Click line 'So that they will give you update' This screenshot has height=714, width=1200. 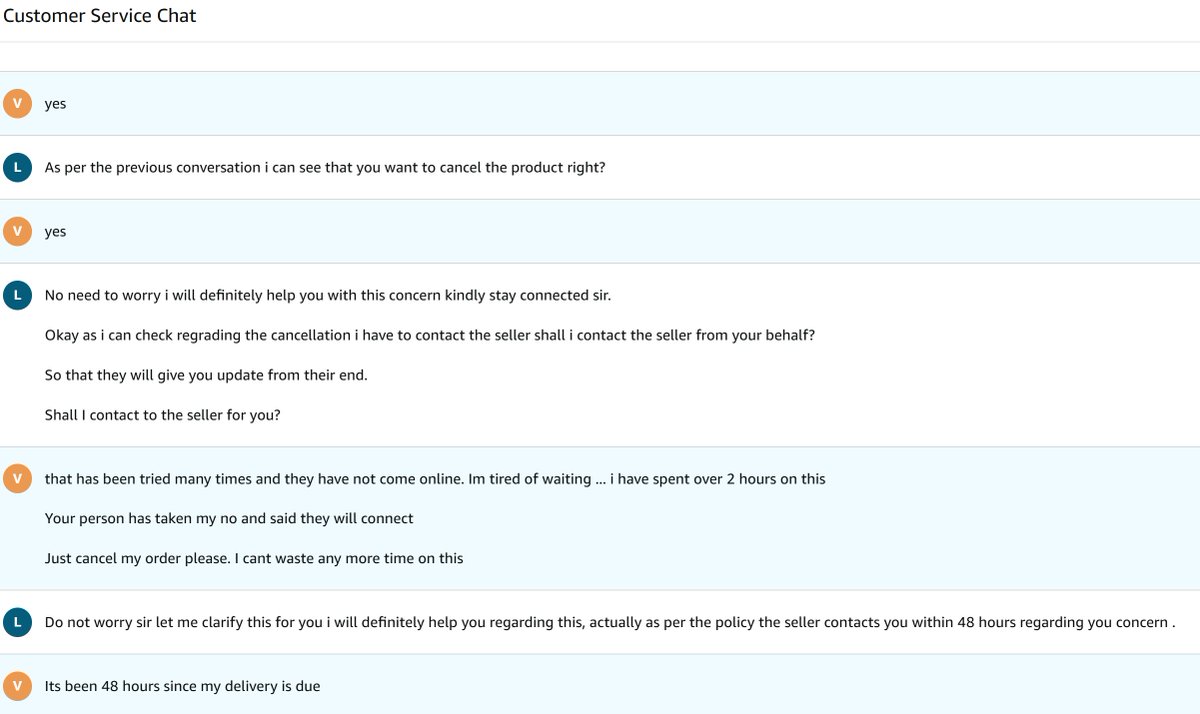pyautogui.click(x=206, y=376)
